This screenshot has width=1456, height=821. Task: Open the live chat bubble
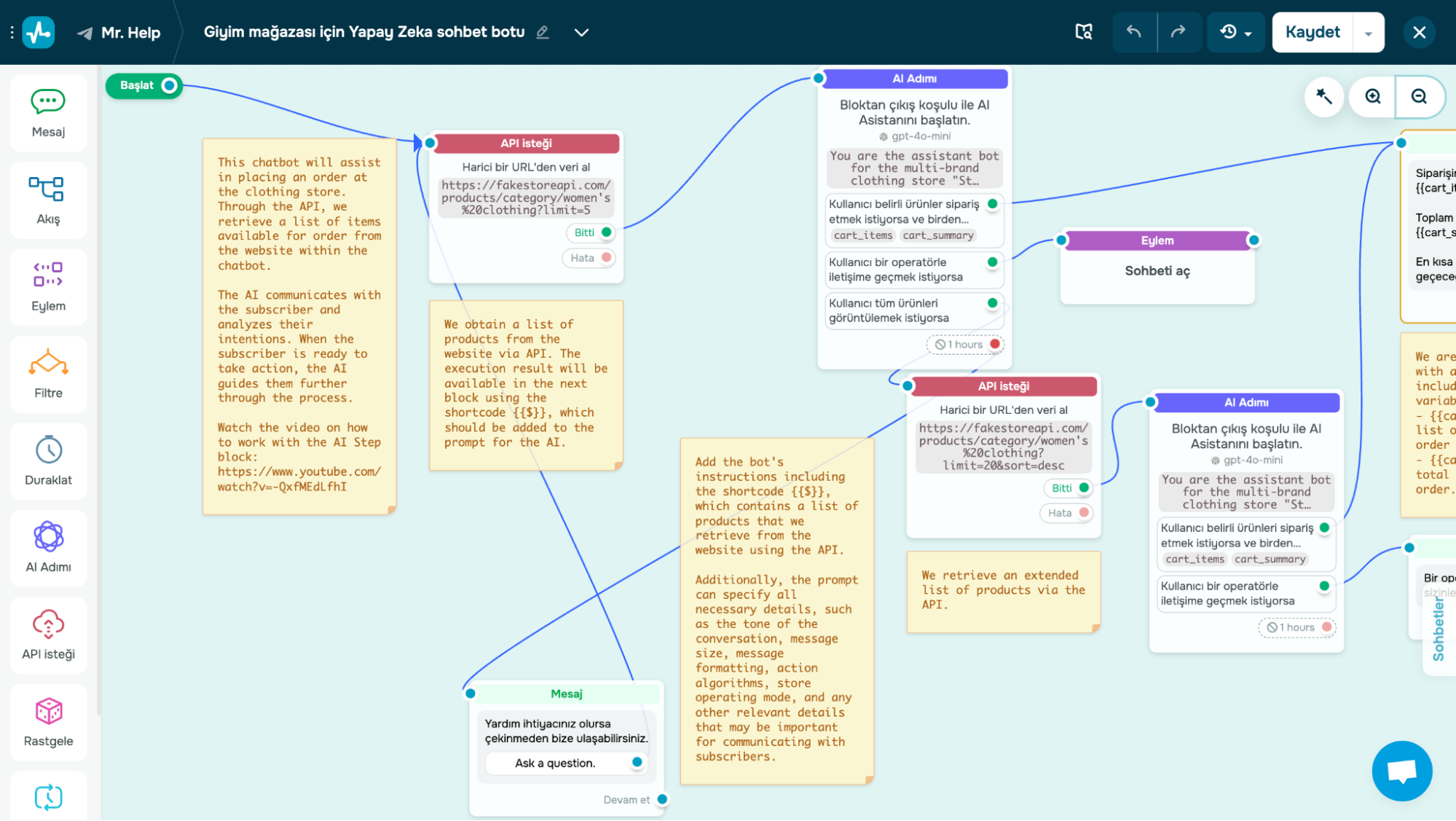1401,771
